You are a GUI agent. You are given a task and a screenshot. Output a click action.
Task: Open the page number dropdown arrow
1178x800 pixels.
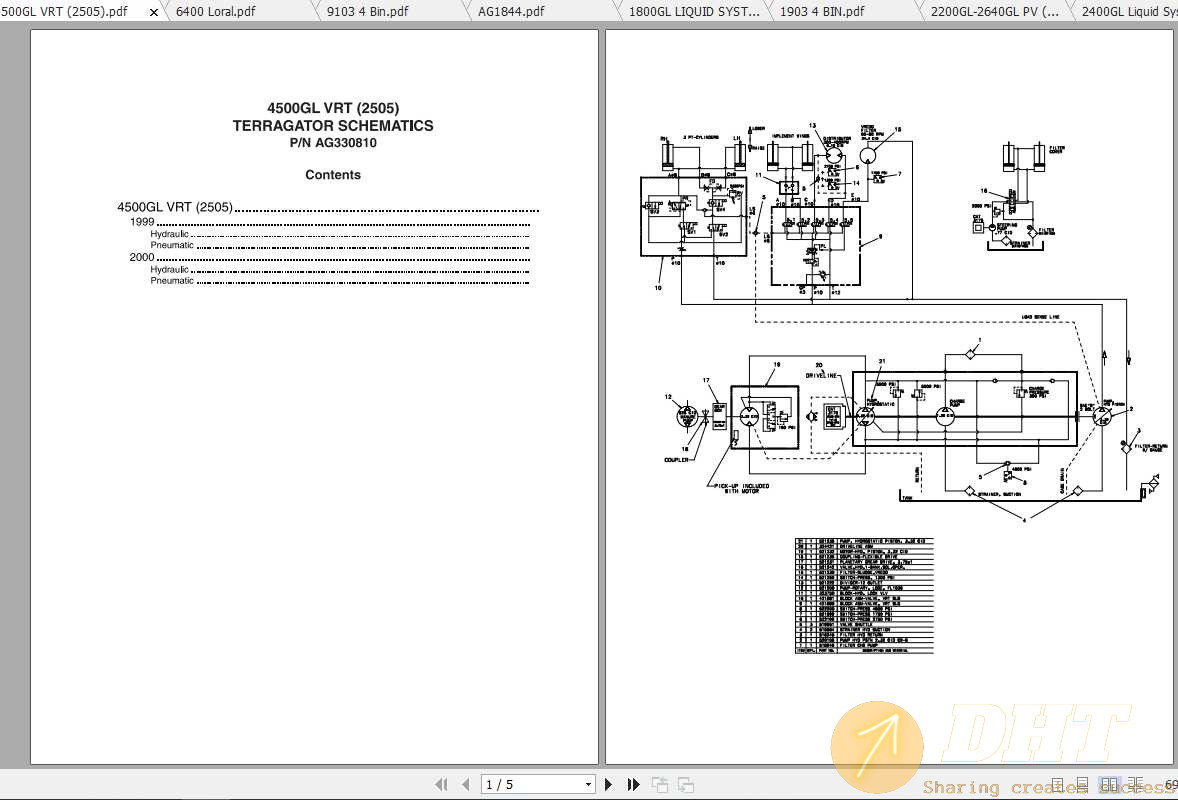pos(588,785)
